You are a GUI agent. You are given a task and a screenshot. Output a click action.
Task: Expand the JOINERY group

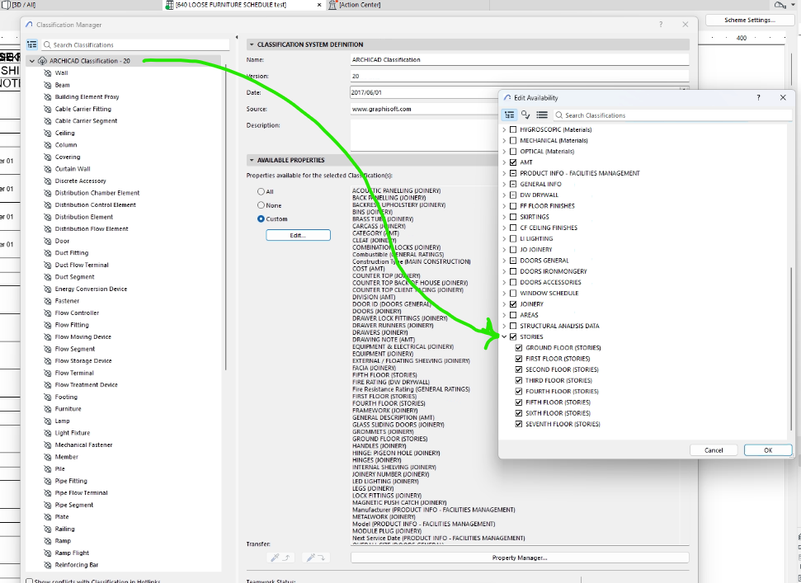pos(505,304)
